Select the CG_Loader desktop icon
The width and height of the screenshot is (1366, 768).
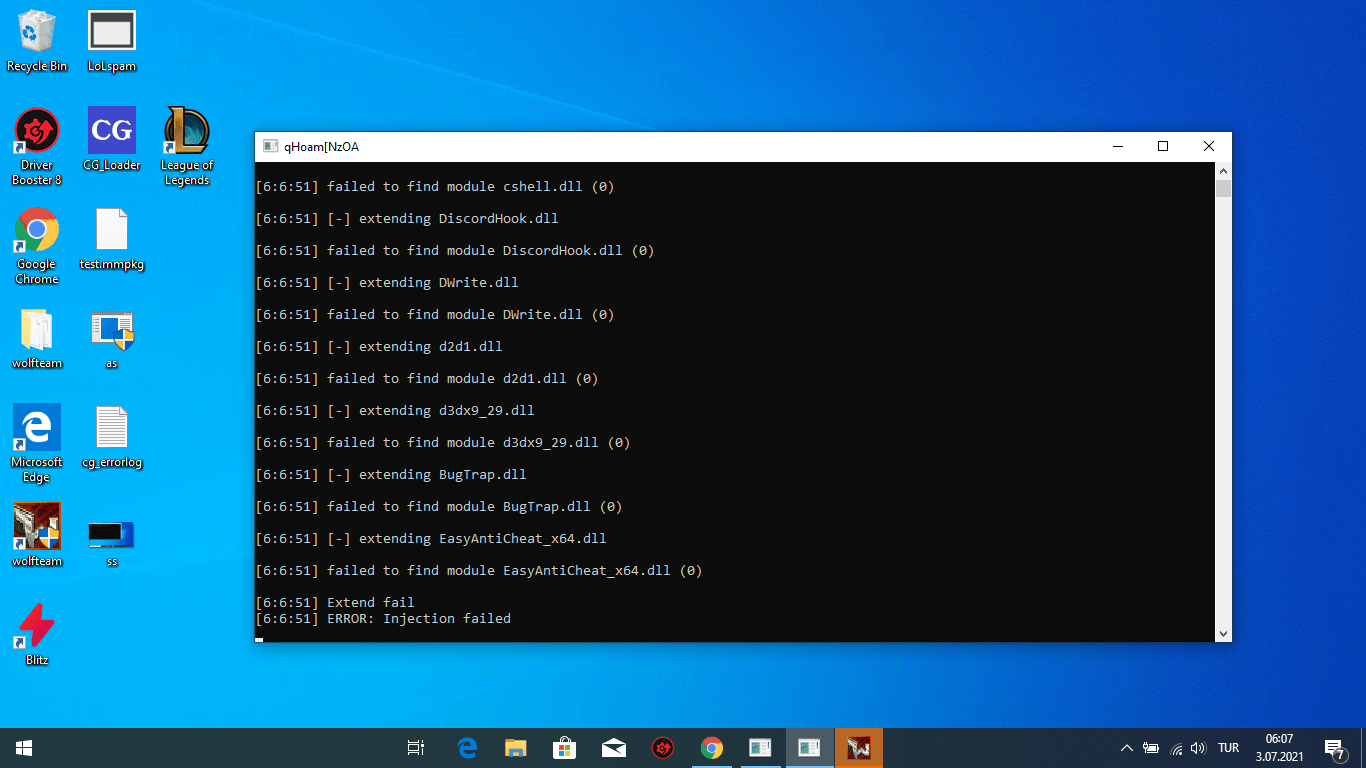click(x=112, y=139)
